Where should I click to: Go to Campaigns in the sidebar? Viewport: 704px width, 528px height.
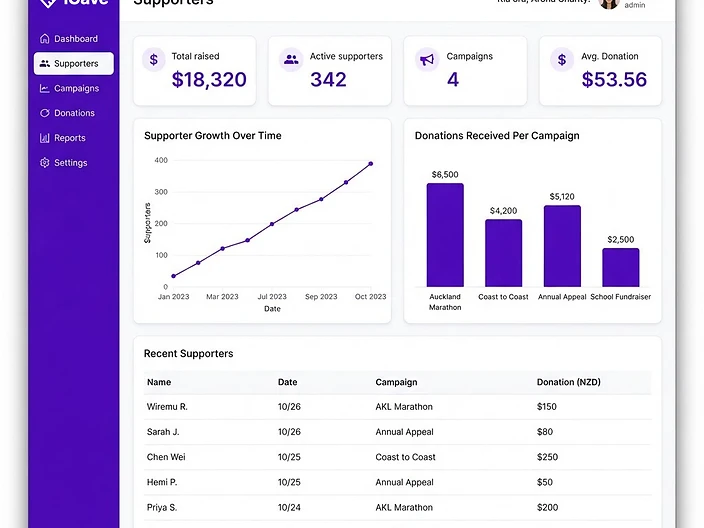point(74,88)
